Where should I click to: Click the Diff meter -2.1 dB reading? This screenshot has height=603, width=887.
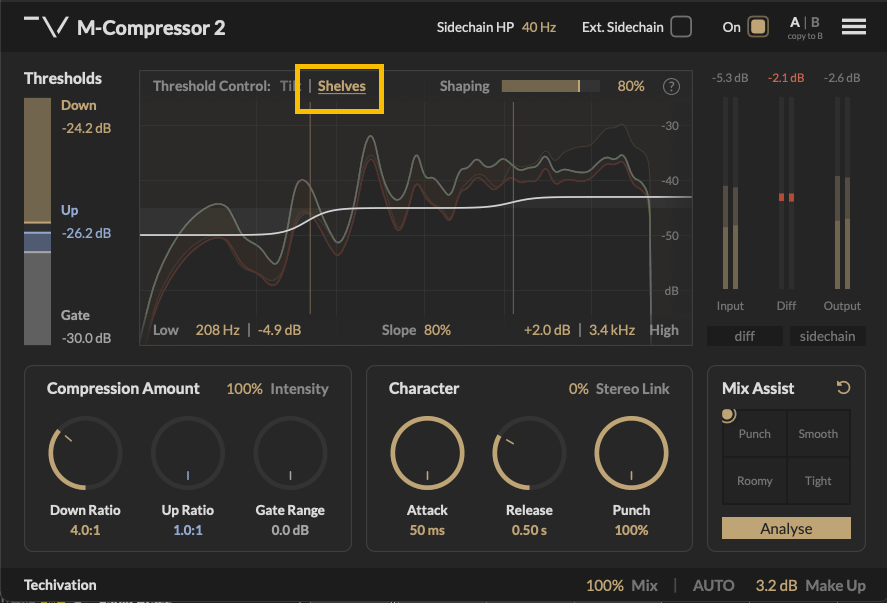[786, 77]
